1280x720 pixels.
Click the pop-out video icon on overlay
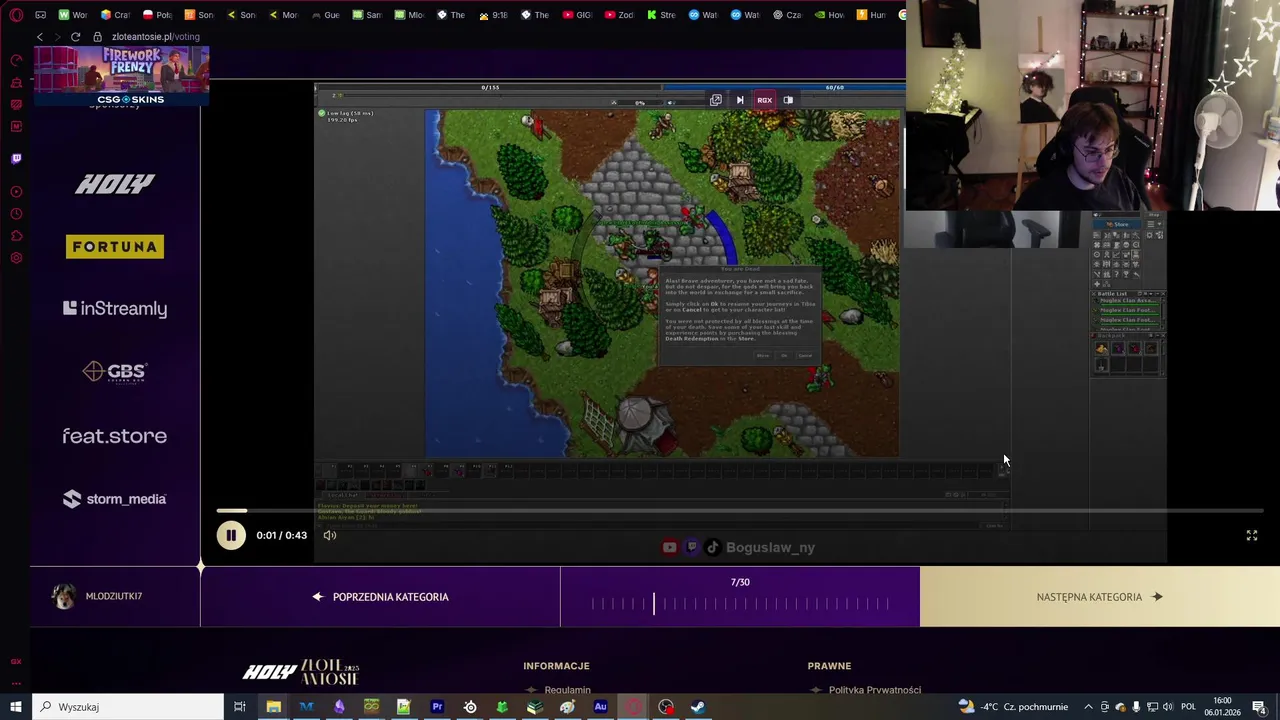(716, 100)
